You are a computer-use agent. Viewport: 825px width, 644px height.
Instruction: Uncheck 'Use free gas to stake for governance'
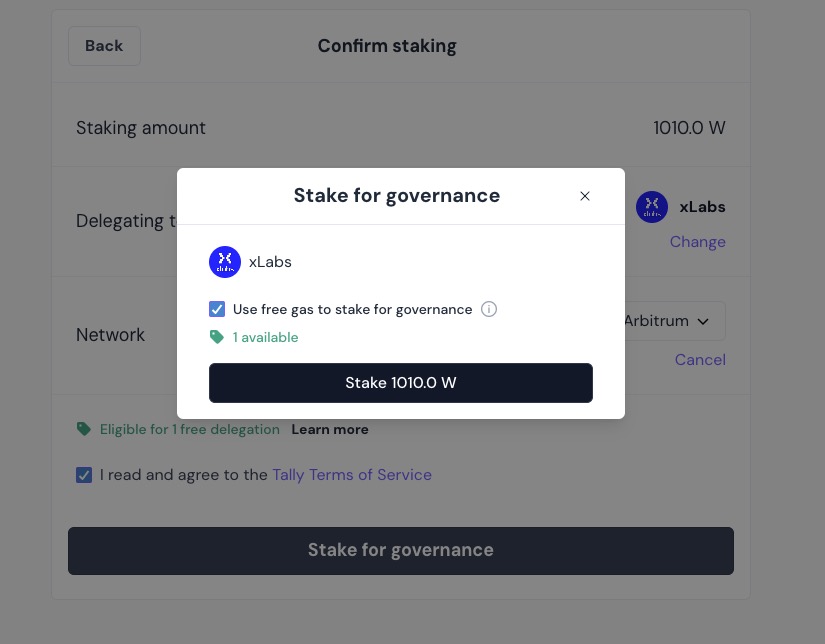pyautogui.click(x=217, y=309)
